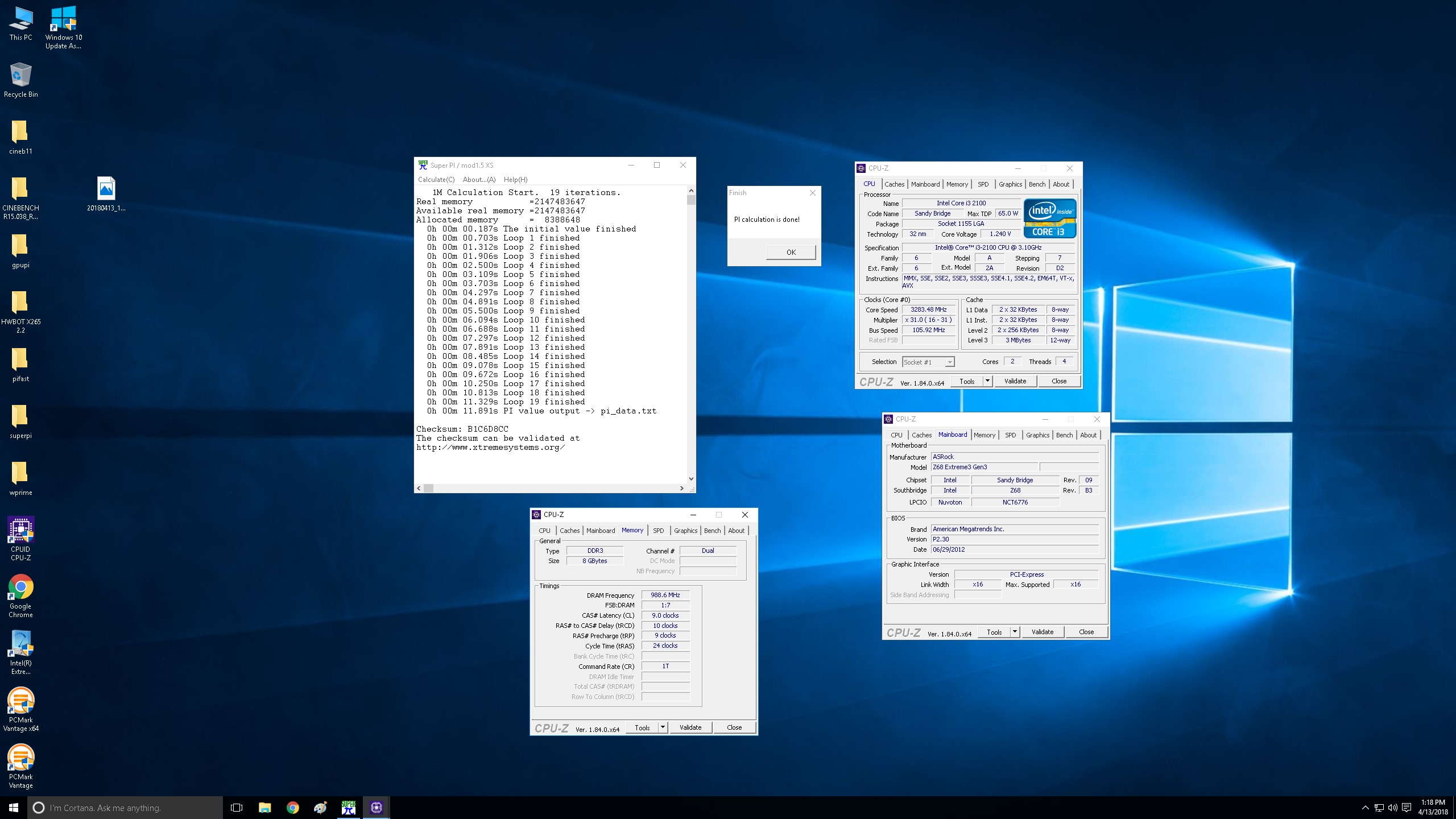1456x819 pixels.
Task: Click Super PI icon in taskbar
Action: tap(348, 808)
